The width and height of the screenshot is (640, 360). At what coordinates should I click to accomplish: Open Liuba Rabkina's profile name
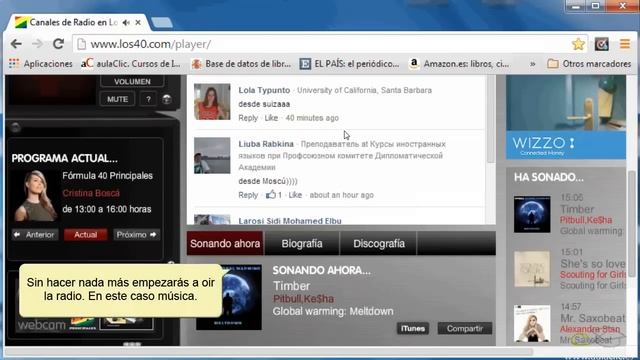(266, 144)
